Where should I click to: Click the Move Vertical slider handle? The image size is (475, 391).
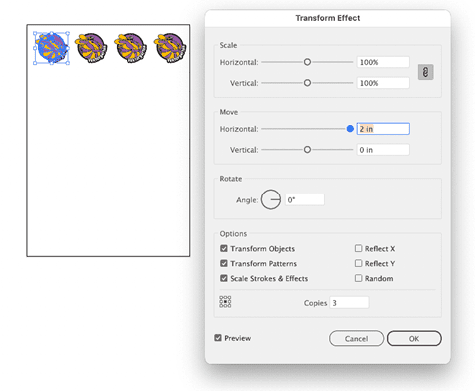(307, 150)
